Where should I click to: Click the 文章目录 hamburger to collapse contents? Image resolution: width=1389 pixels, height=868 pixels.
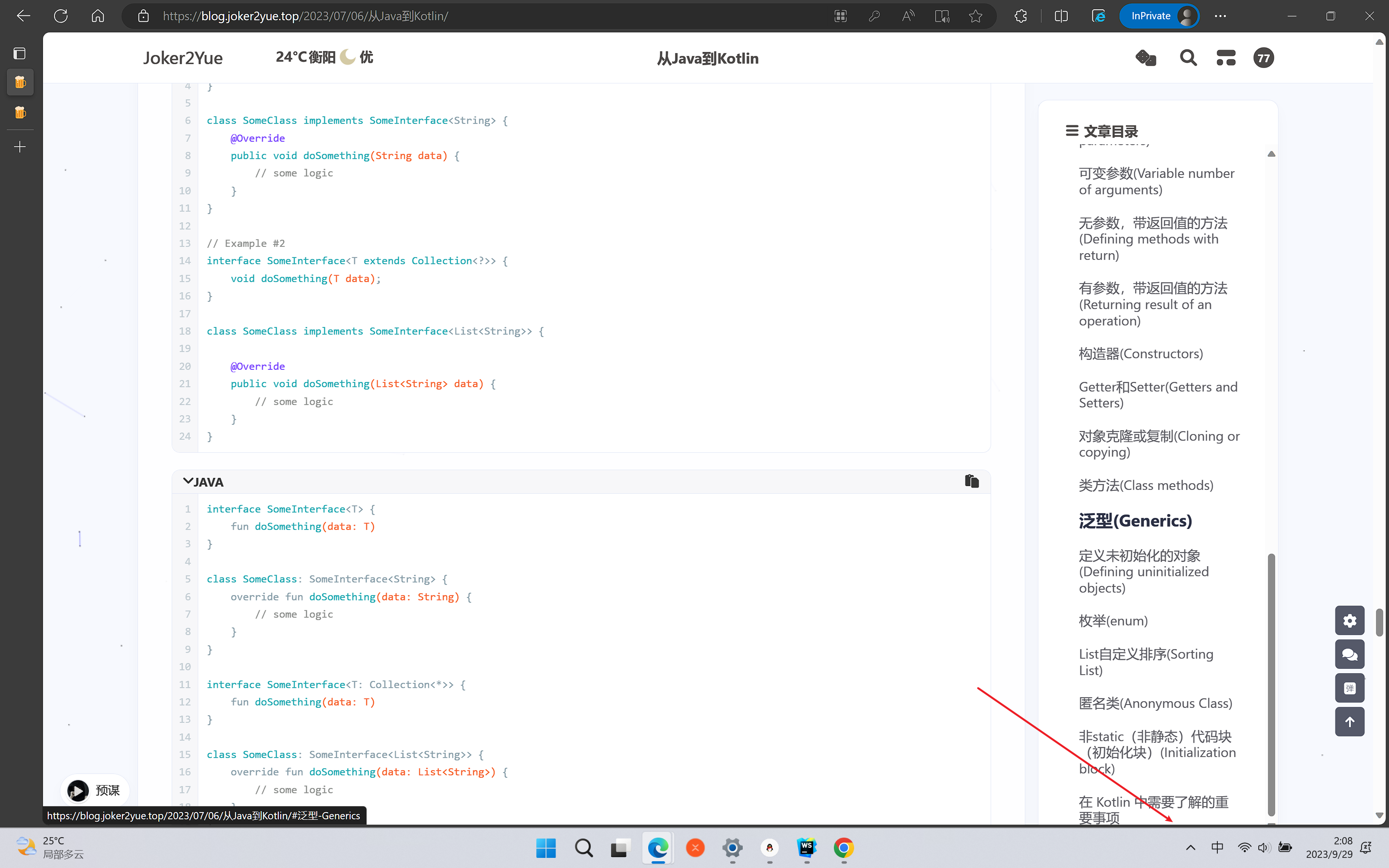click(1072, 131)
